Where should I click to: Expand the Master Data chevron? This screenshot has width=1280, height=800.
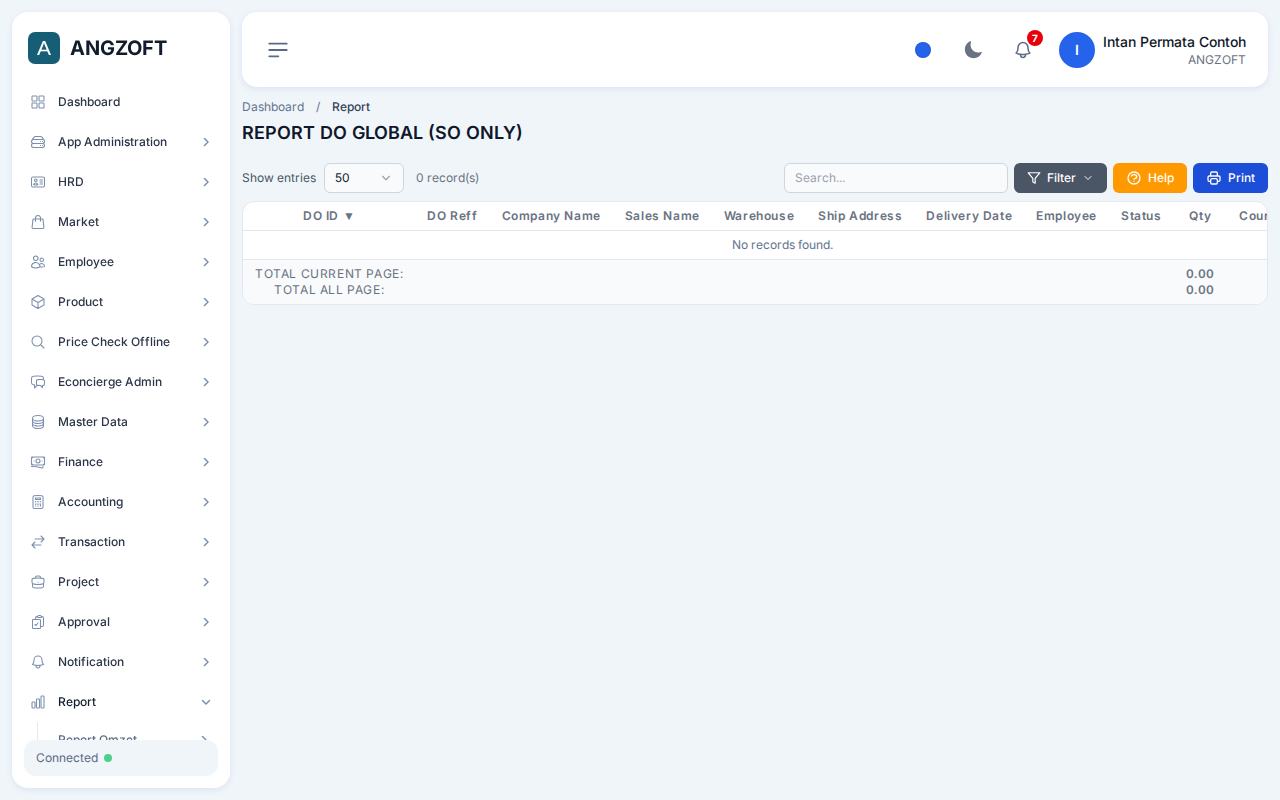[x=206, y=422]
